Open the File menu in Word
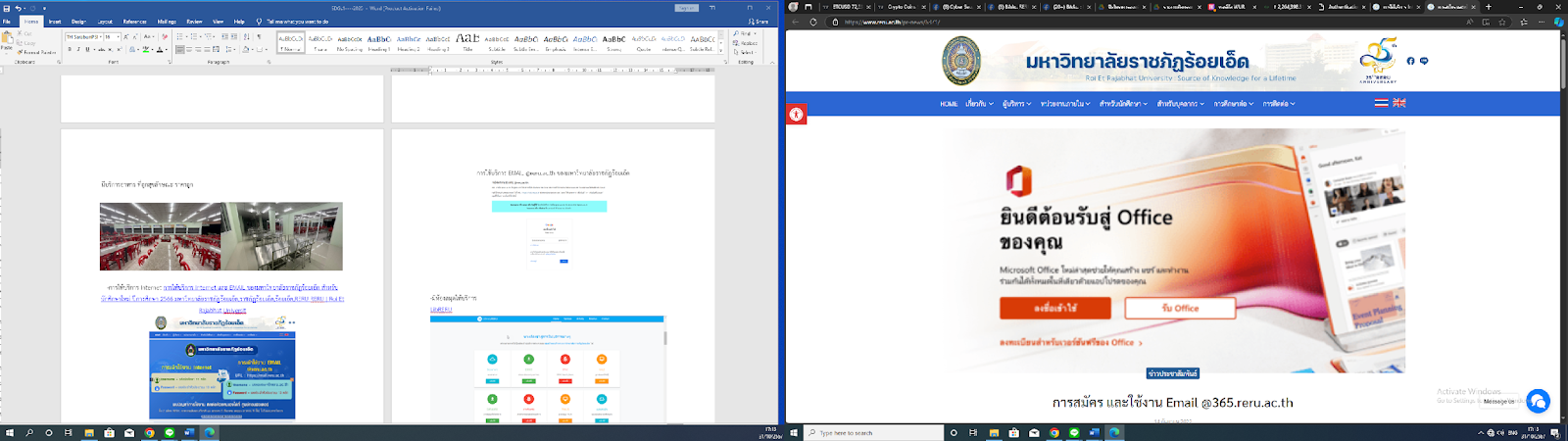Image resolution: width=1568 pixels, height=441 pixels. click(x=7, y=21)
